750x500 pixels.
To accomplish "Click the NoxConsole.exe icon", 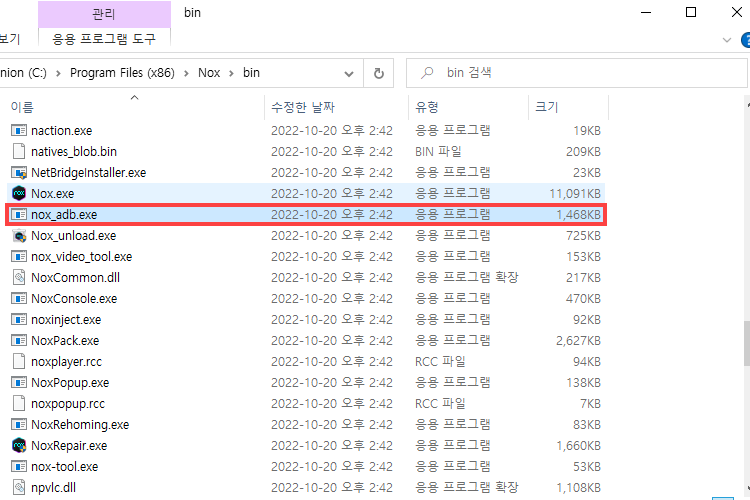I will [19, 299].
